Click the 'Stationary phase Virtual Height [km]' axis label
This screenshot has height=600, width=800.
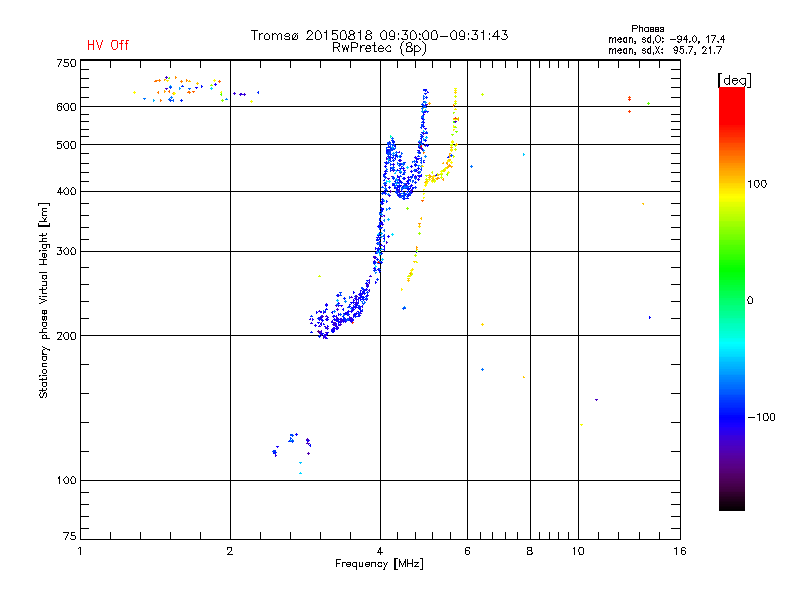coord(44,301)
